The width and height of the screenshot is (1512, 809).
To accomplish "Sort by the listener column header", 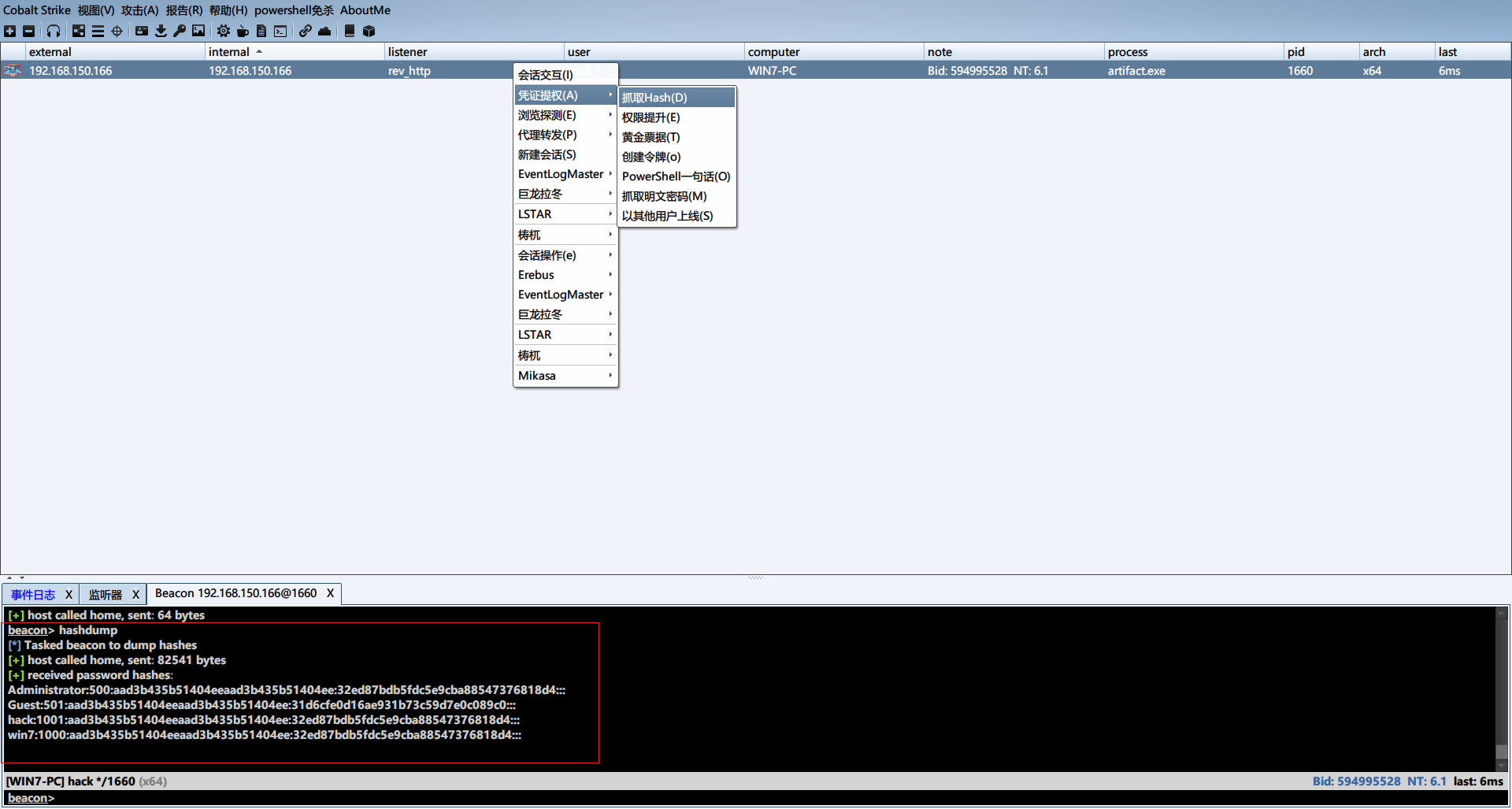I will pyautogui.click(x=474, y=52).
